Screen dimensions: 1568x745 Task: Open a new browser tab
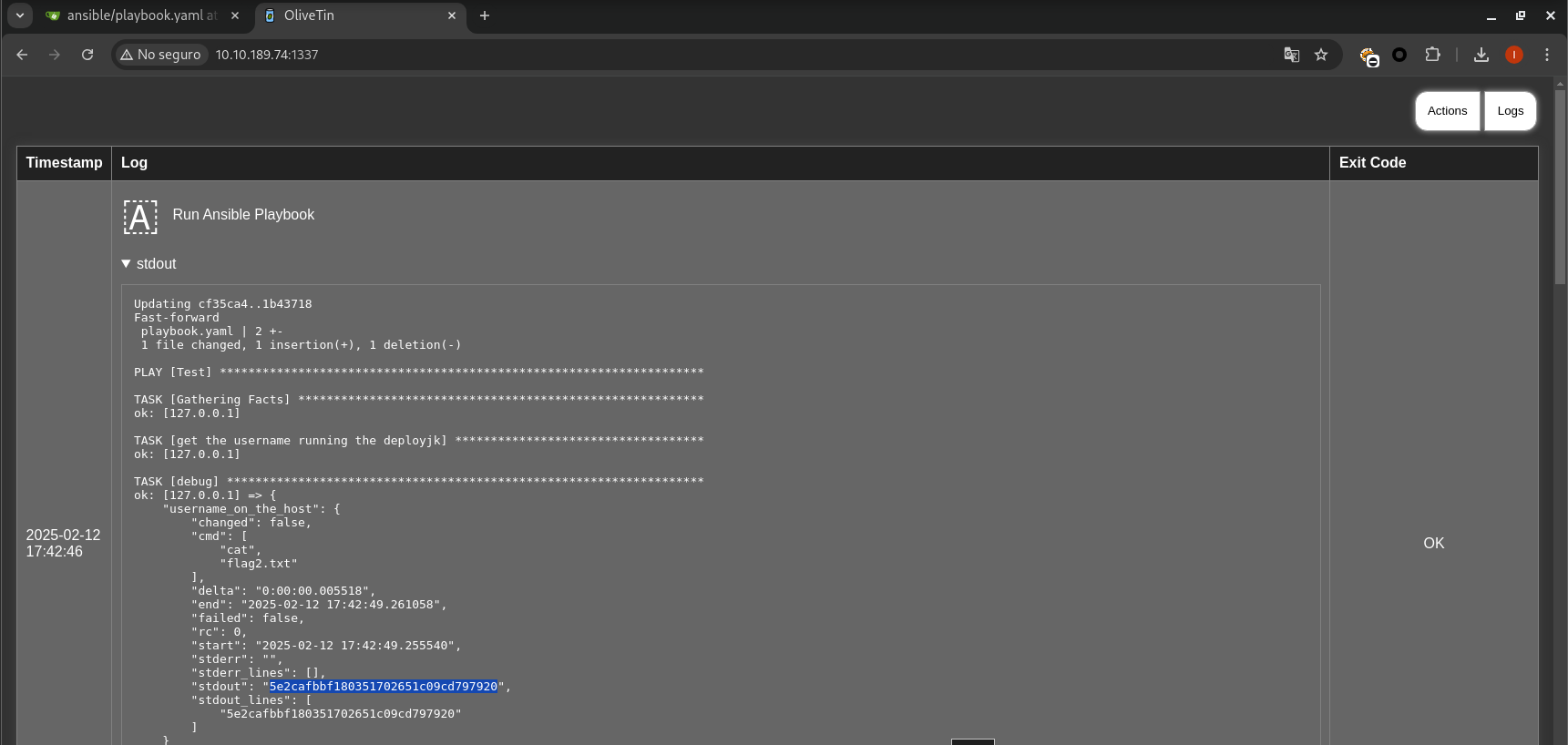coord(485,15)
